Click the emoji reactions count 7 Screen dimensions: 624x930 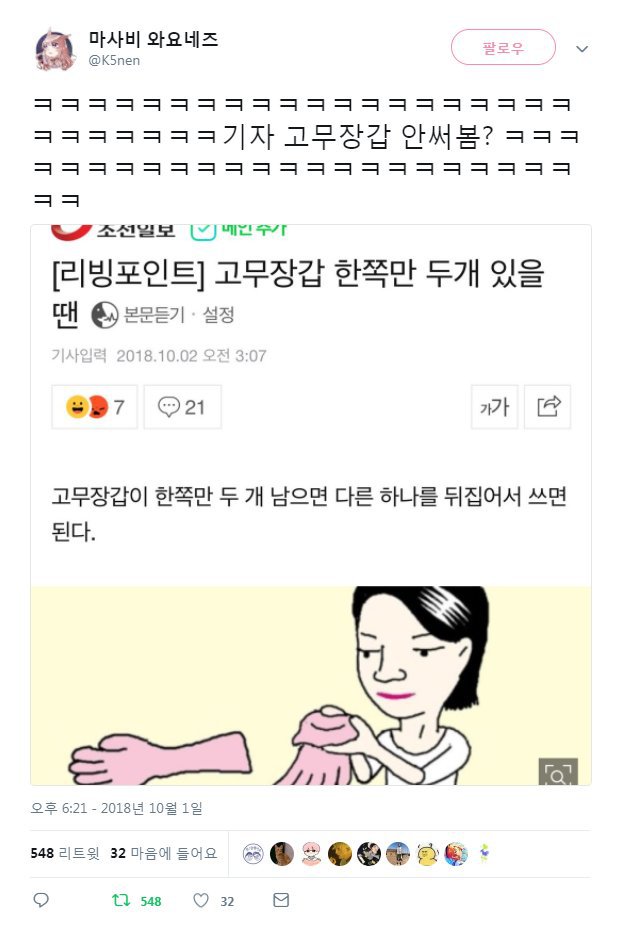tap(94, 407)
